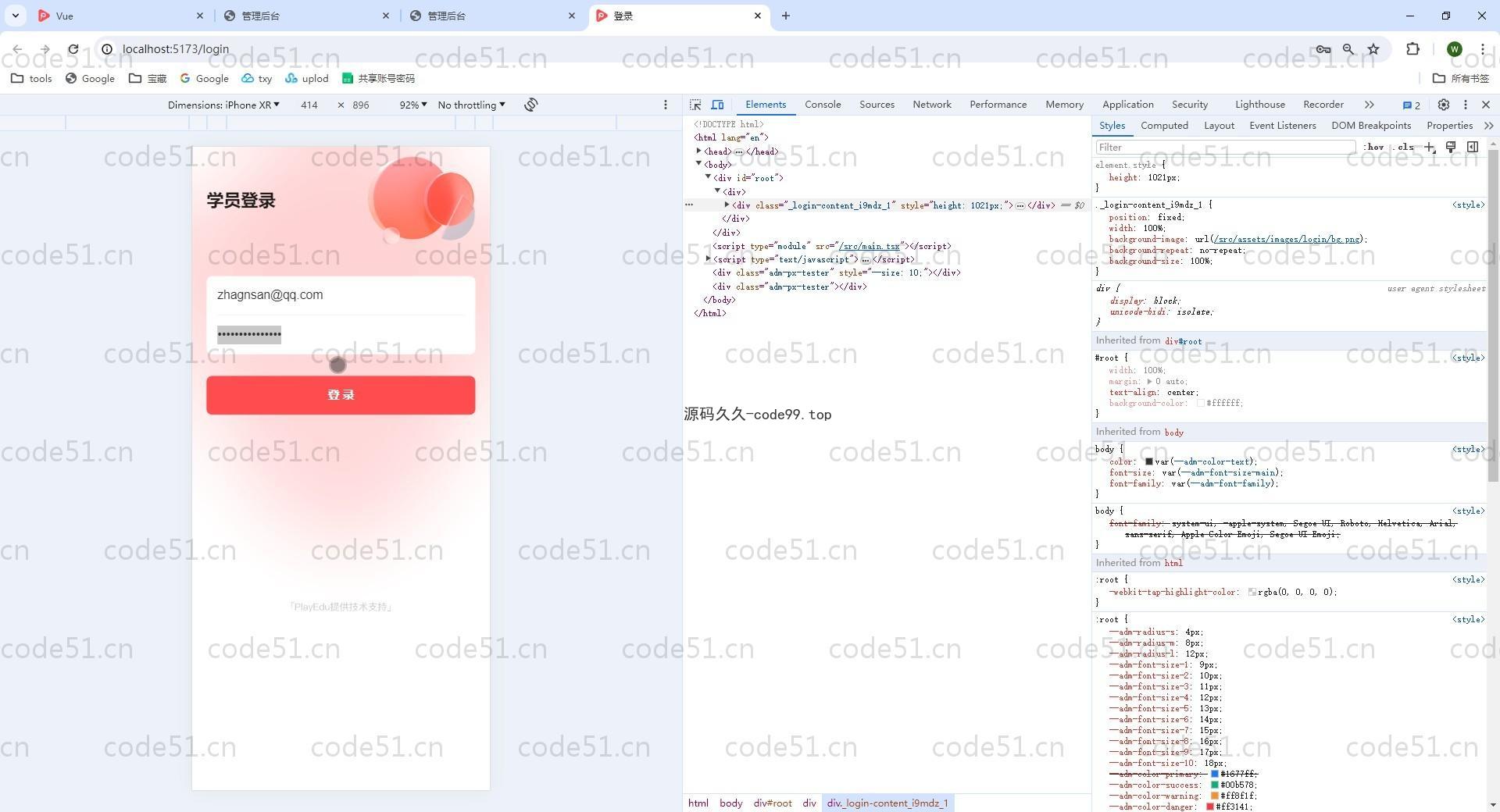Rotate device orientation icon

[x=531, y=105]
